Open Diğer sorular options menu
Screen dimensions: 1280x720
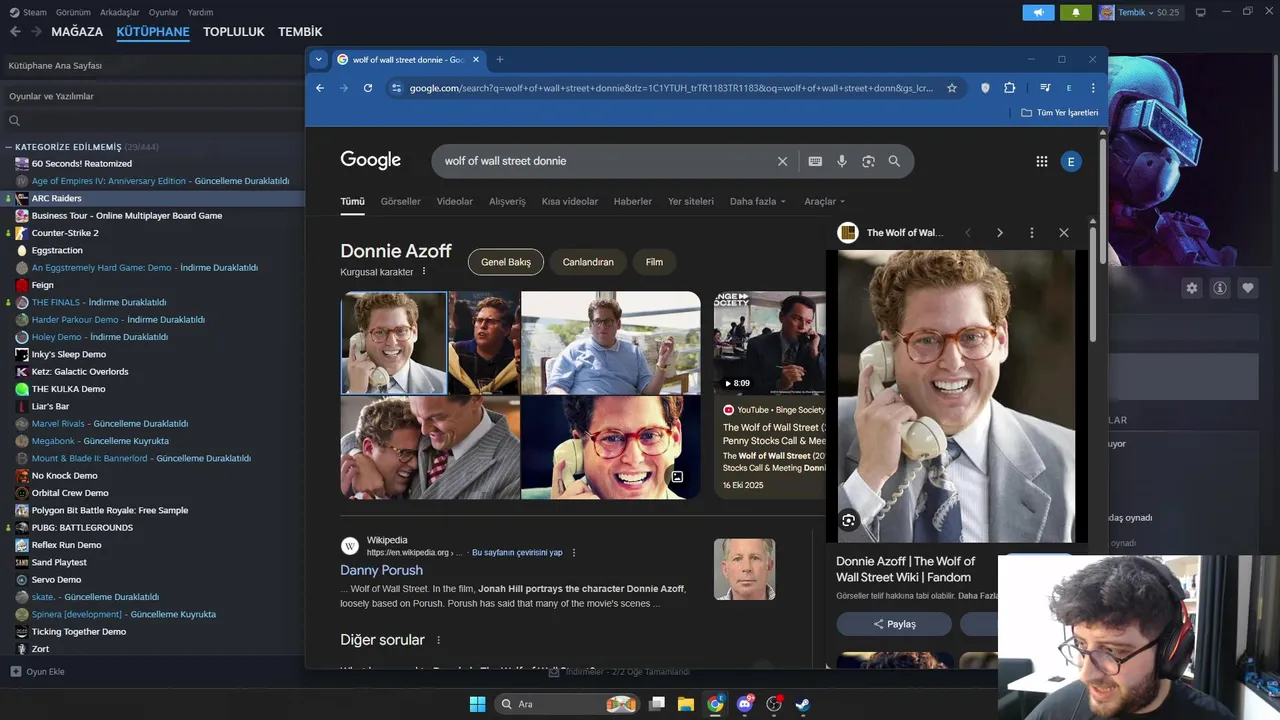[438, 640]
